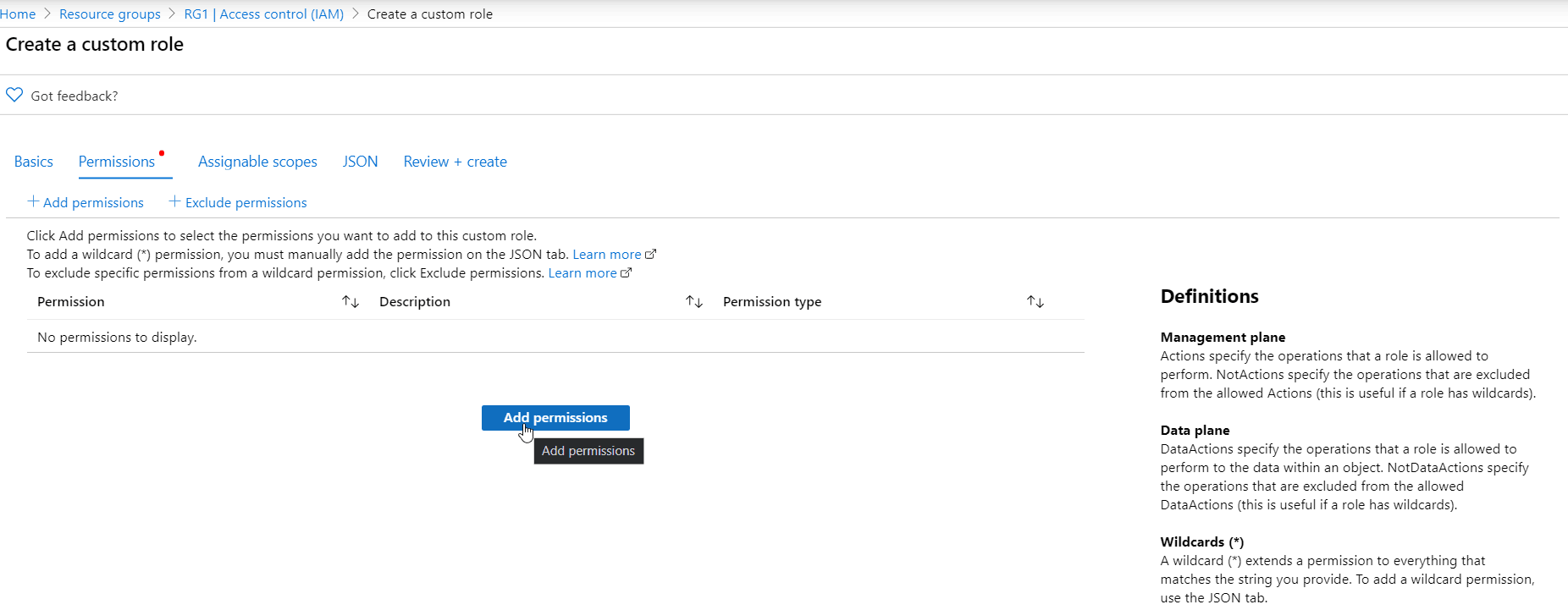Open the Assignable scopes tab
1568x610 pixels.
click(x=257, y=162)
